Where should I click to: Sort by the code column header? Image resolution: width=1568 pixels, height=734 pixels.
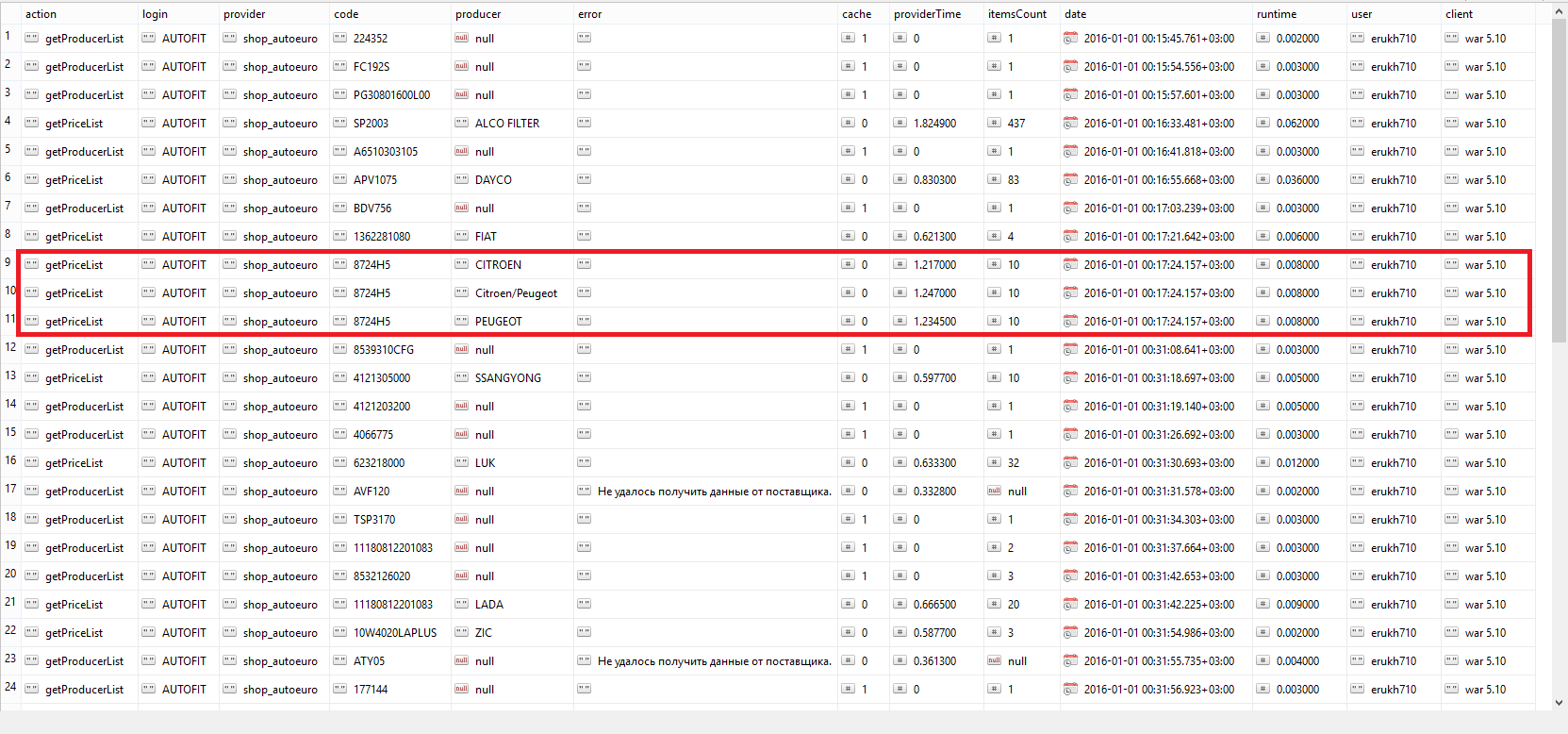coord(346,14)
